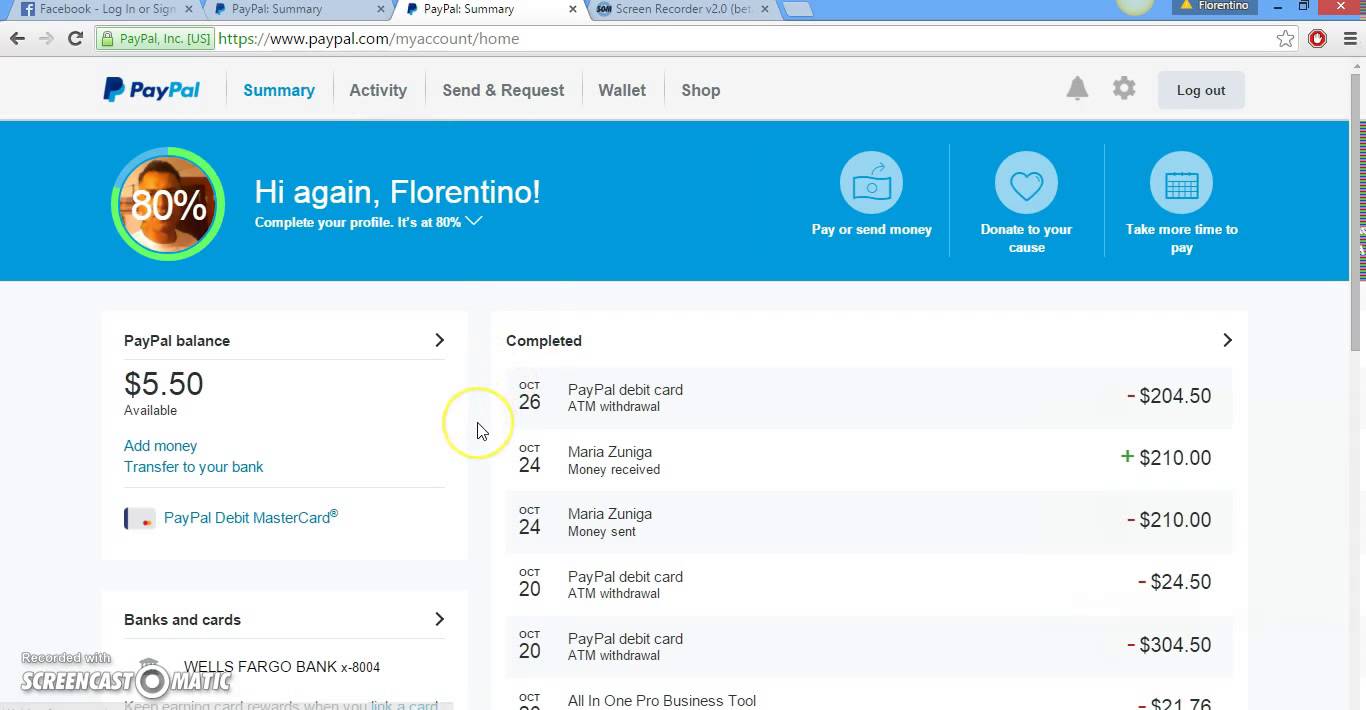The height and width of the screenshot is (710, 1366).
Task: Click the profile photo showing 80%
Action: point(168,204)
